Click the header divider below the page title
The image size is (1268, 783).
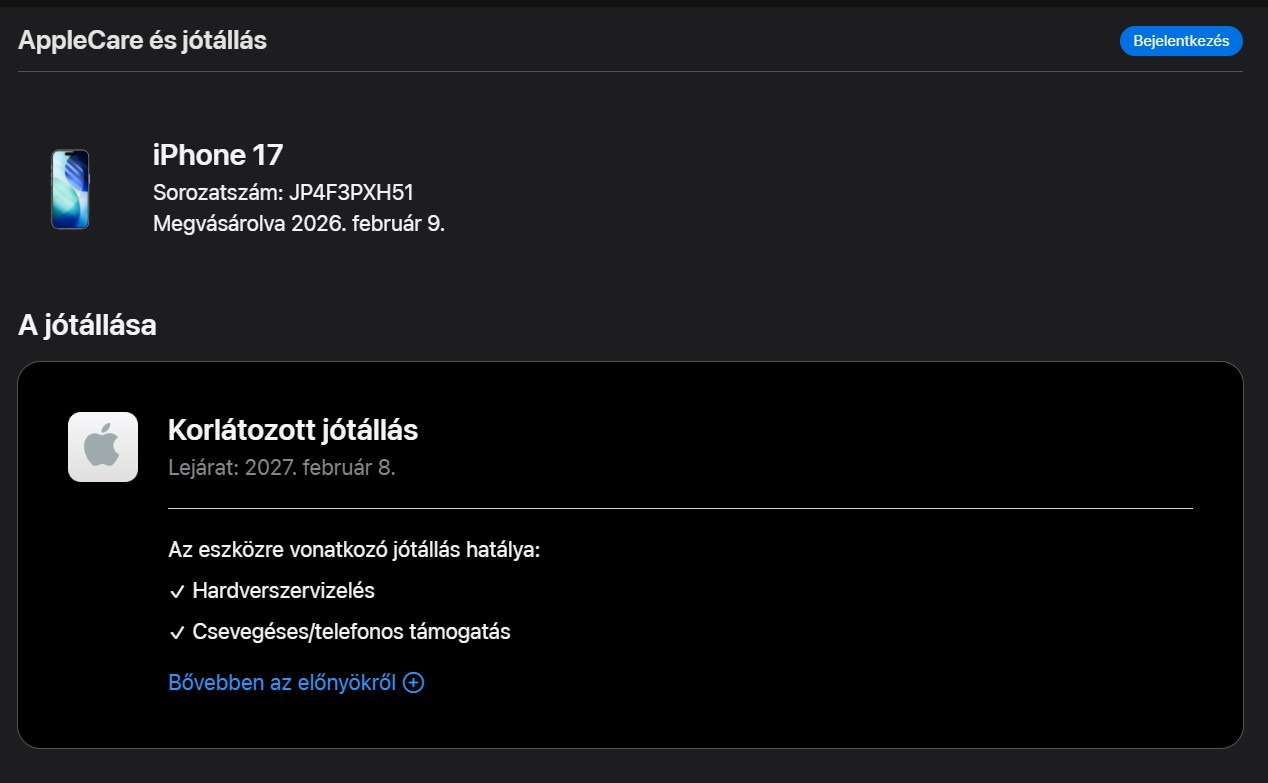tap(630, 72)
